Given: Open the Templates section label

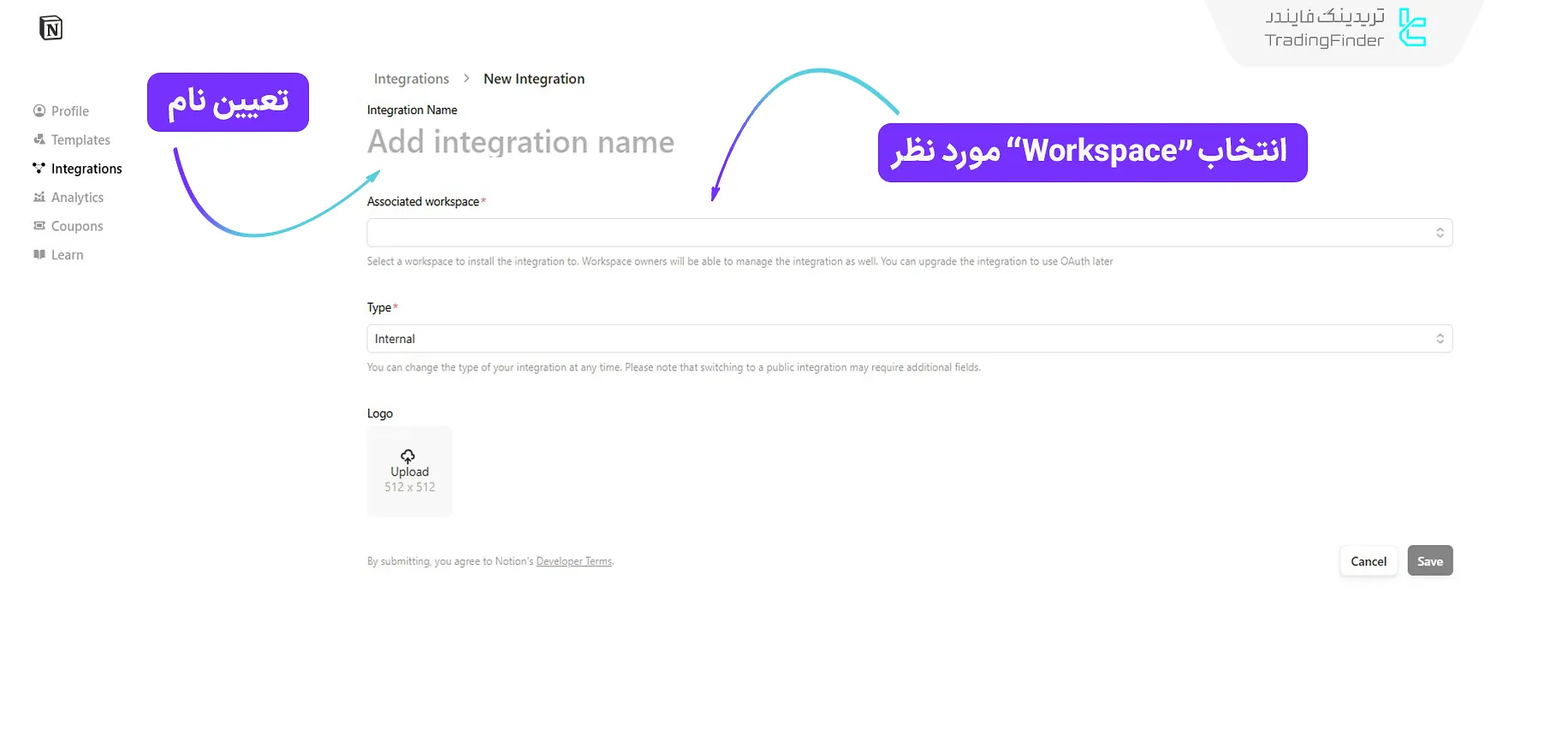Looking at the screenshot, I should tap(80, 139).
